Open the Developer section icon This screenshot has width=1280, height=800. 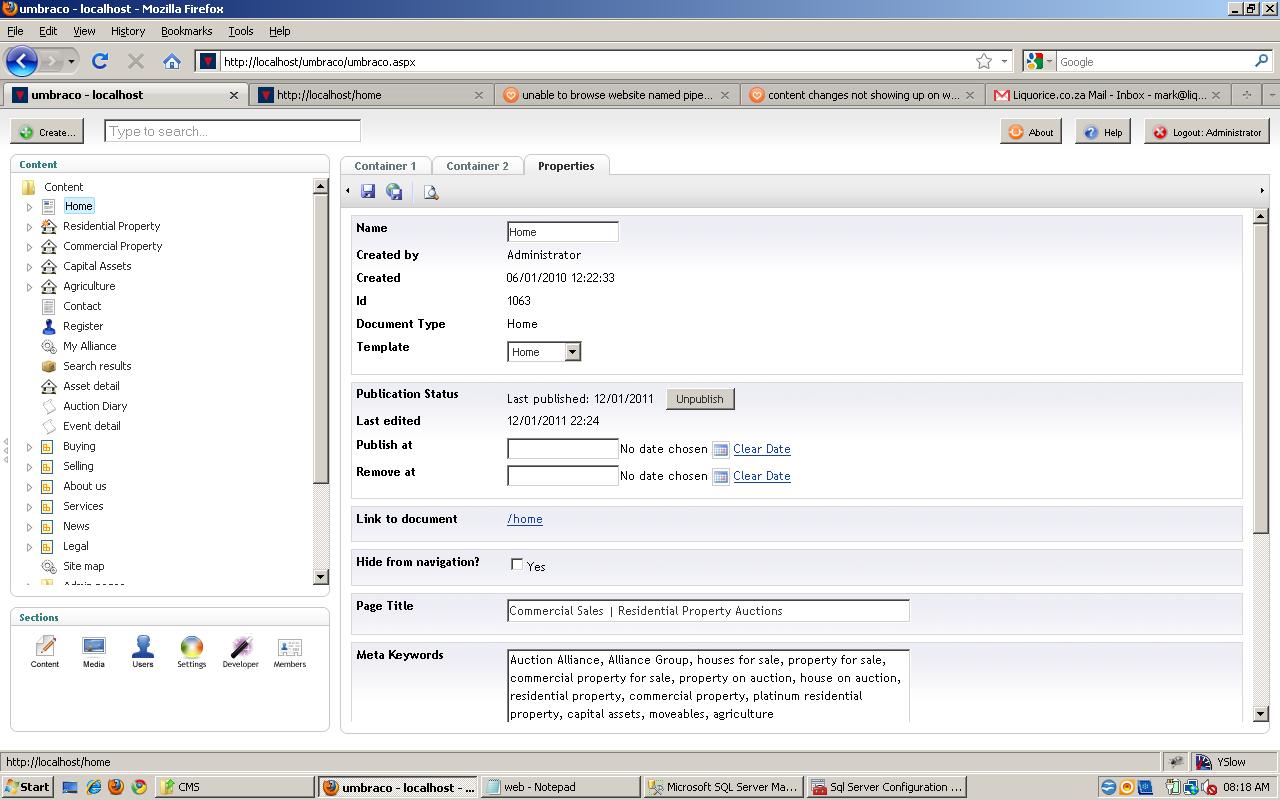coord(240,651)
